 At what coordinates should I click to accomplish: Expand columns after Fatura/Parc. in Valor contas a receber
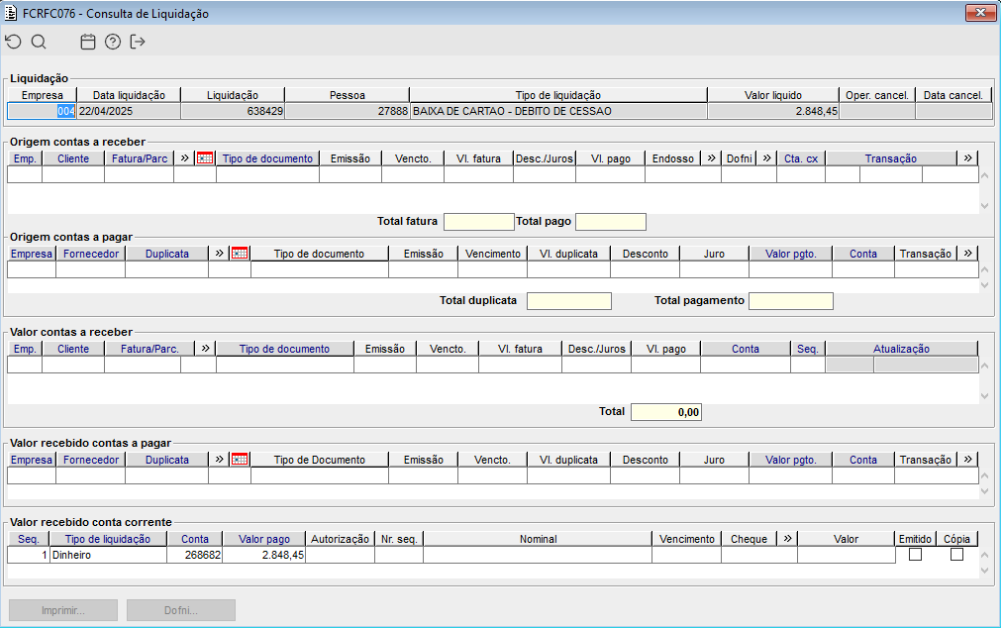coord(205,348)
